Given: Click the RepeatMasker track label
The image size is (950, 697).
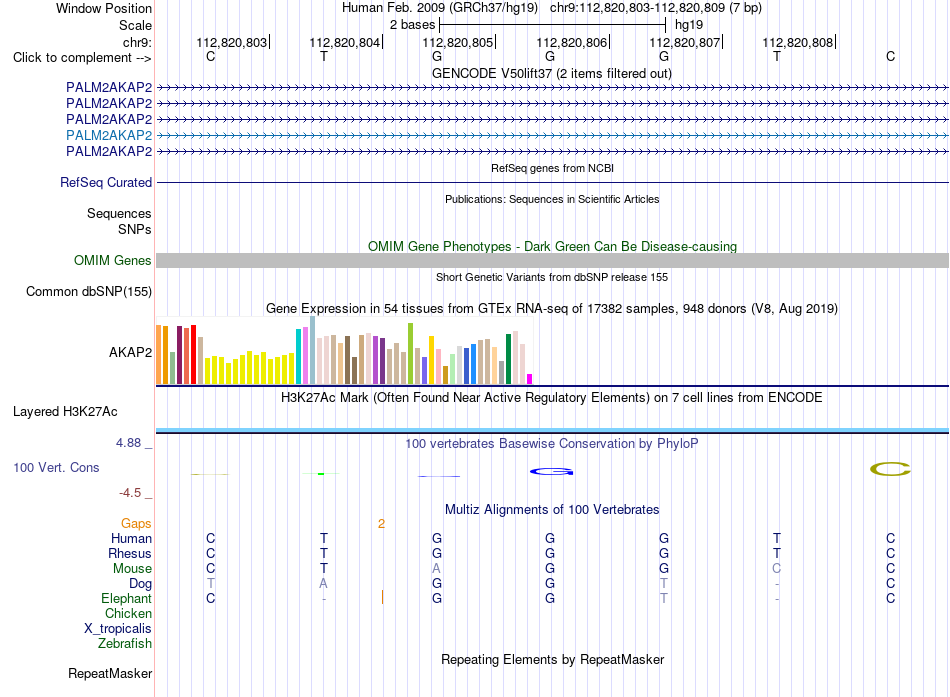Looking at the screenshot, I should point(110,673).
